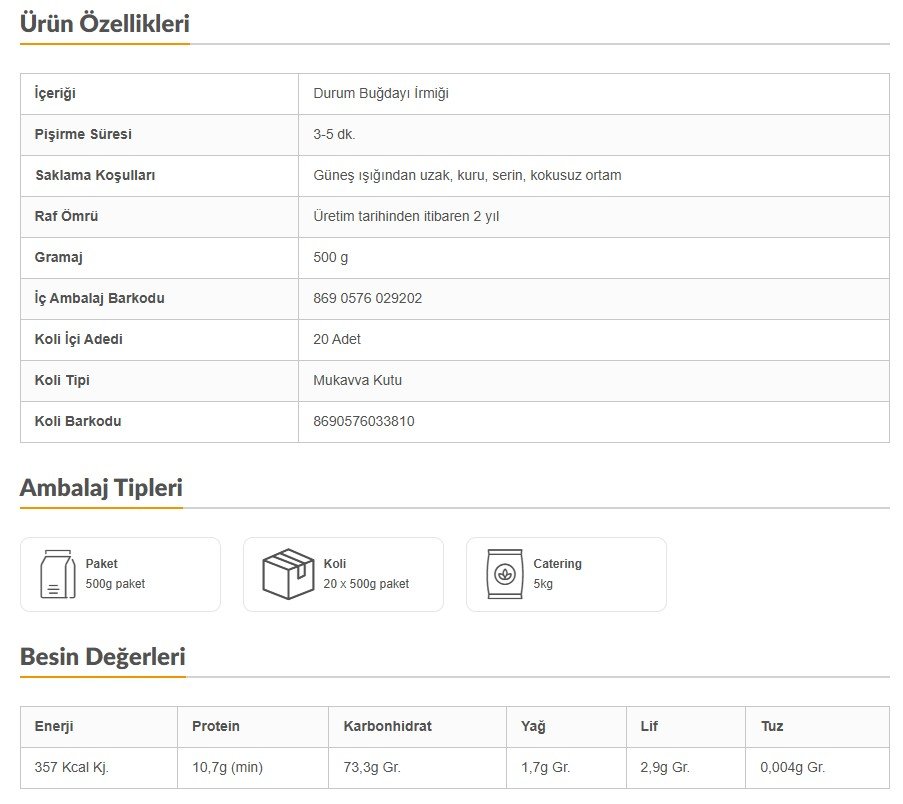This screenshot has height=804, width=903.
Task: Click the Paket bag icon
Action: point(57,574)
